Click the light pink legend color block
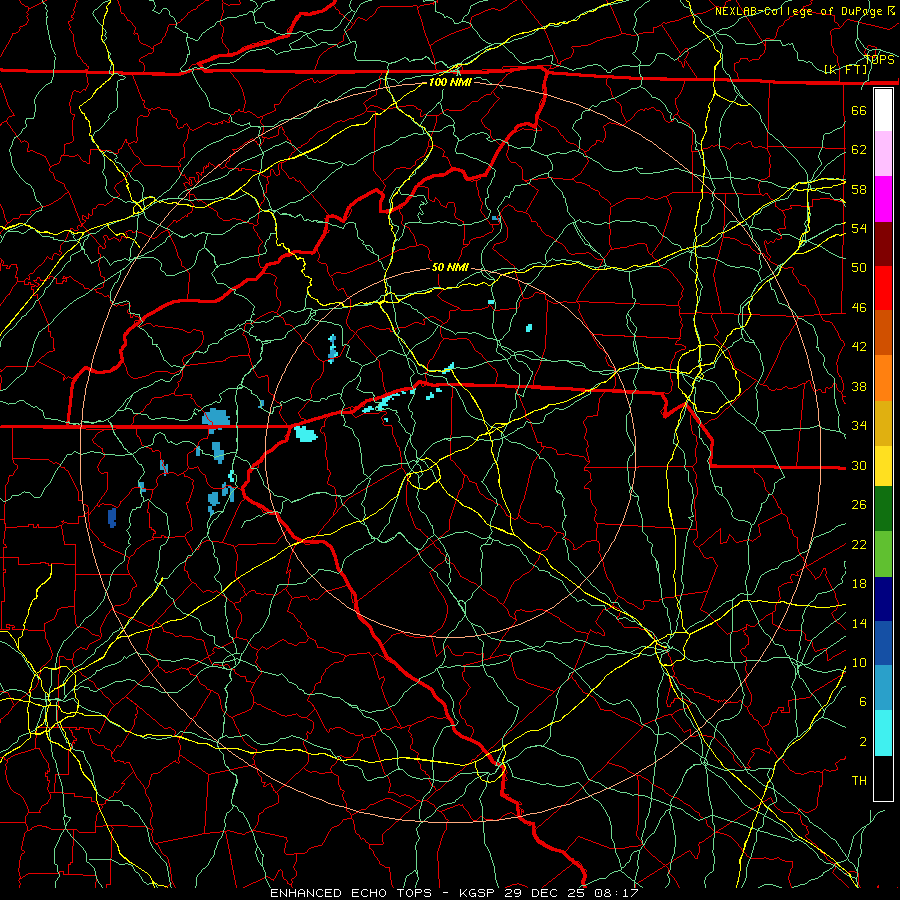This screenshot has height=900, width=900. click(x=883, y=154)
